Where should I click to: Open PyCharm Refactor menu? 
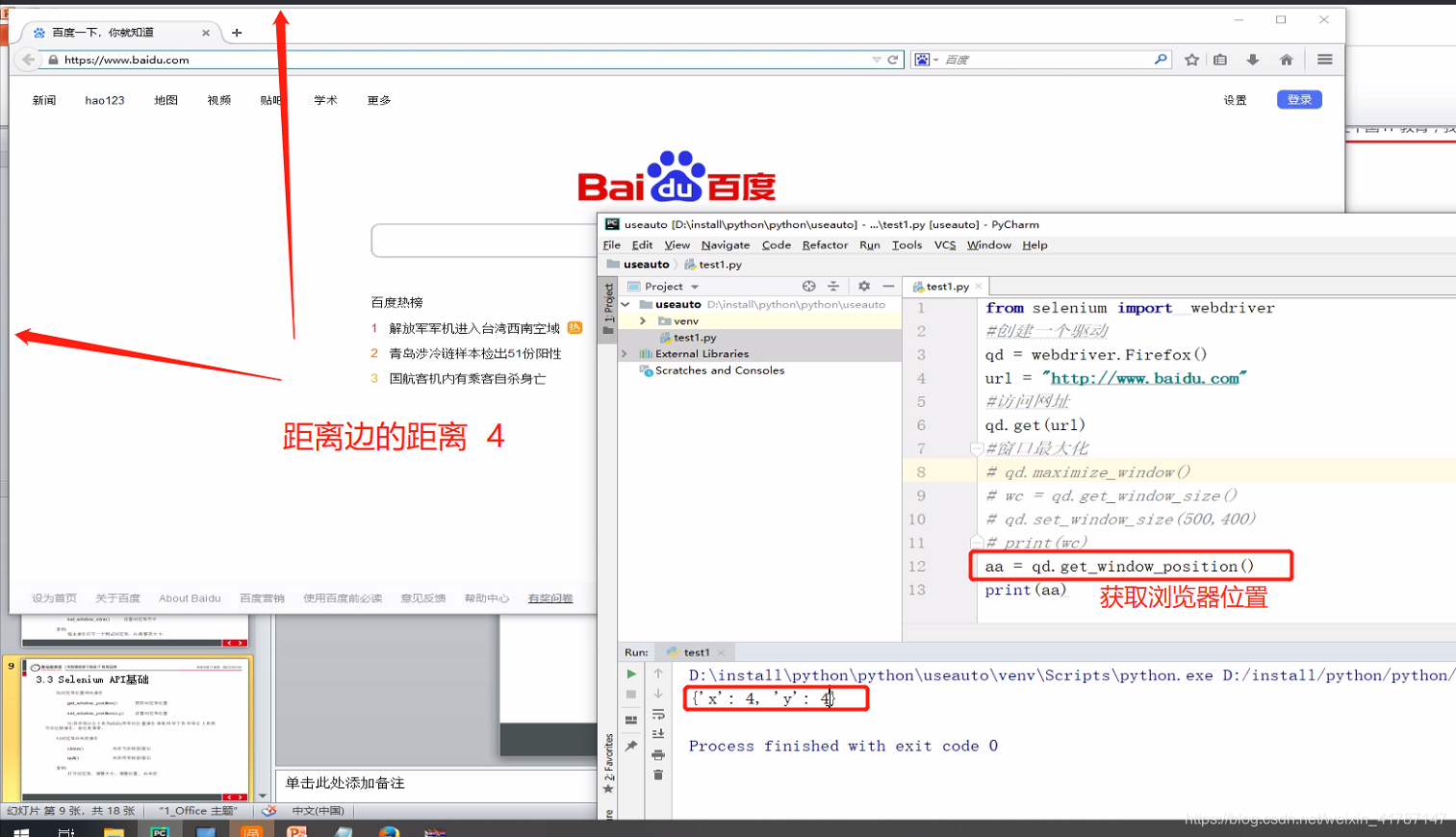point(825,245)
